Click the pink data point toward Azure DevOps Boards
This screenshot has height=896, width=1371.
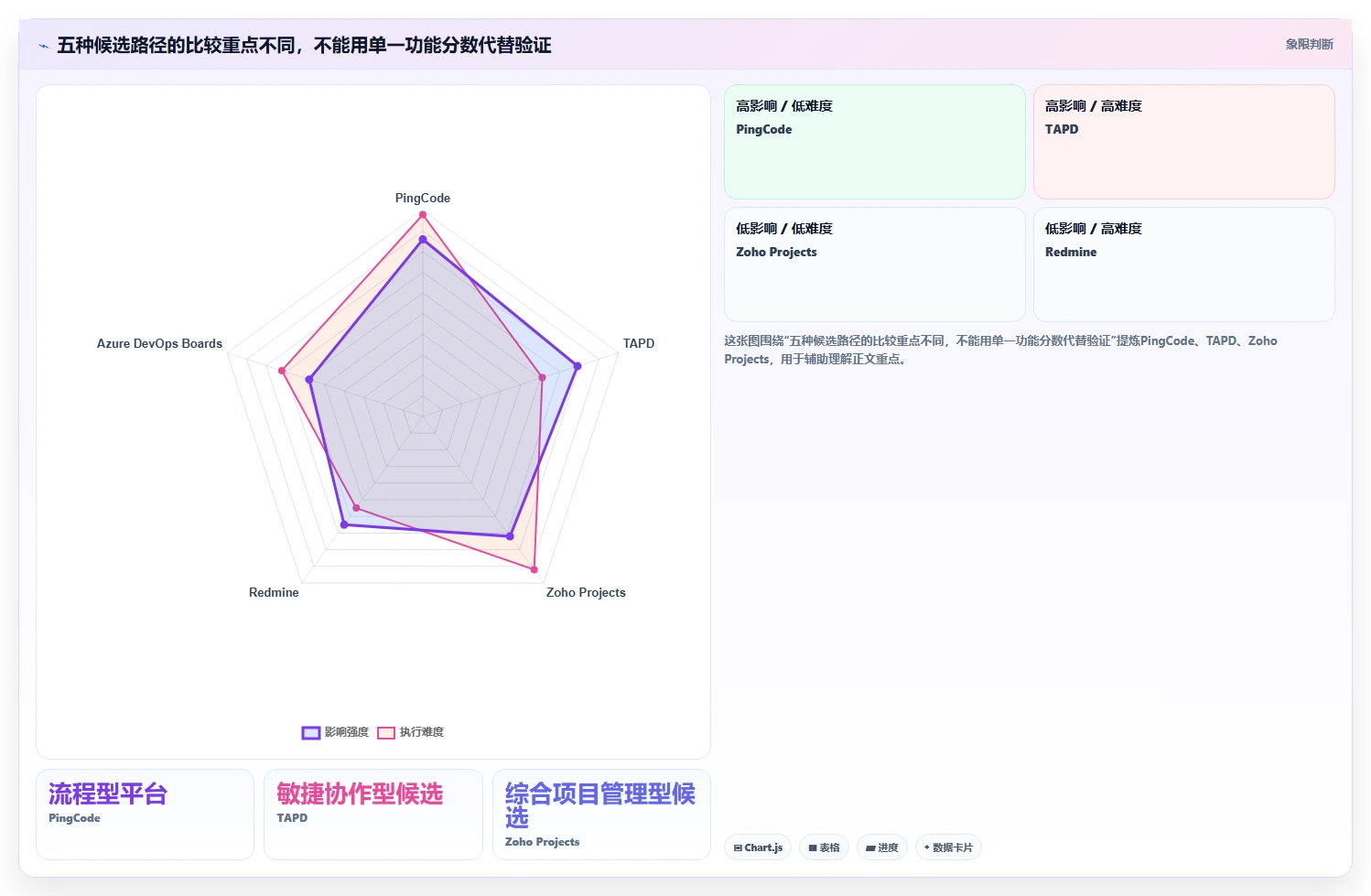pyautogui.click(x=282, y=371)
